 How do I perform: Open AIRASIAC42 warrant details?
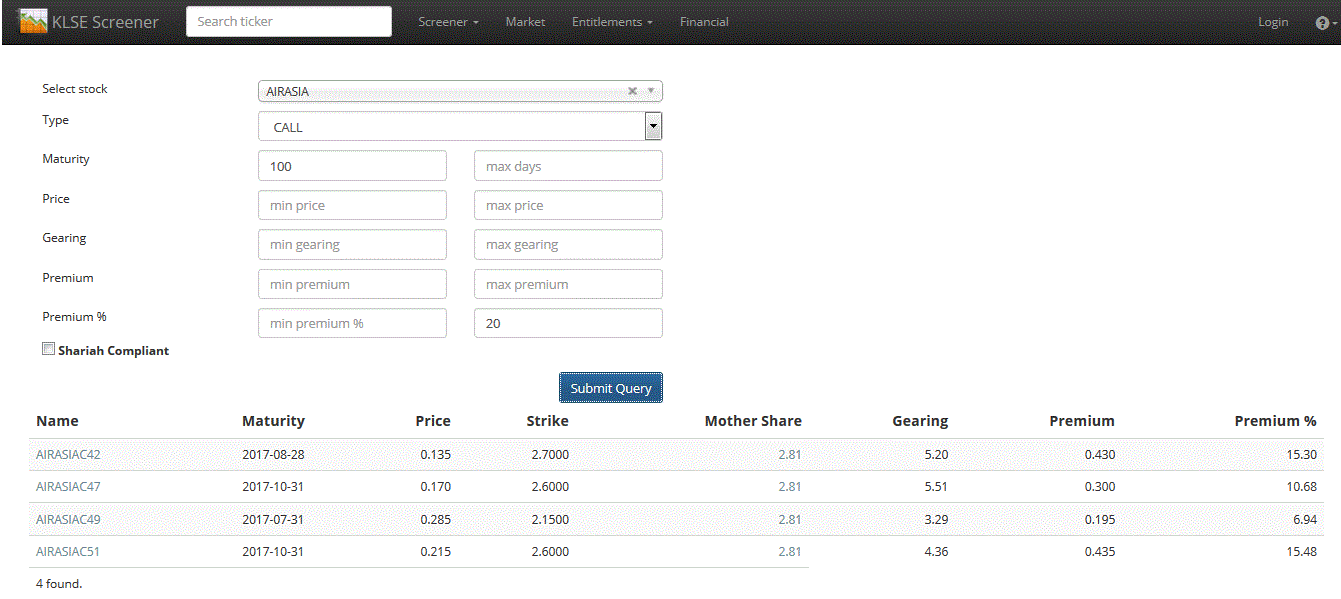point(67,454)
